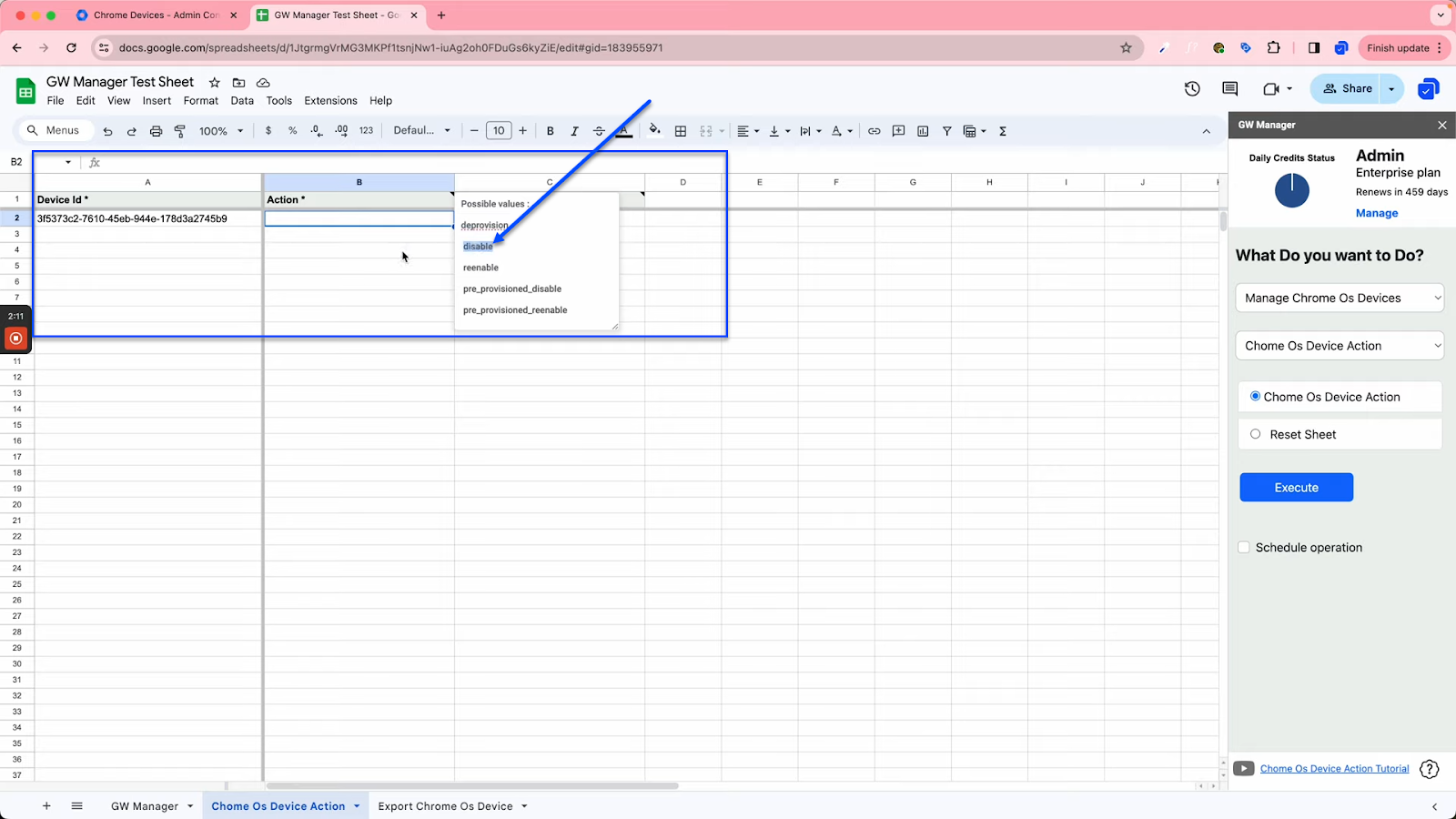Open all comments icon
1456x819 pixels.
tap(1230, 88)
